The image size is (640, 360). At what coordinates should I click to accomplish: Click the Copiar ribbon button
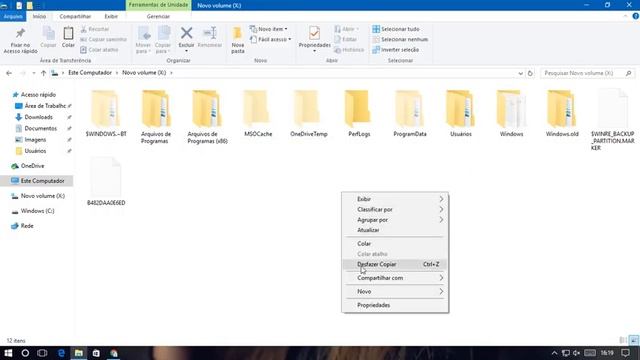pos(48,38)
